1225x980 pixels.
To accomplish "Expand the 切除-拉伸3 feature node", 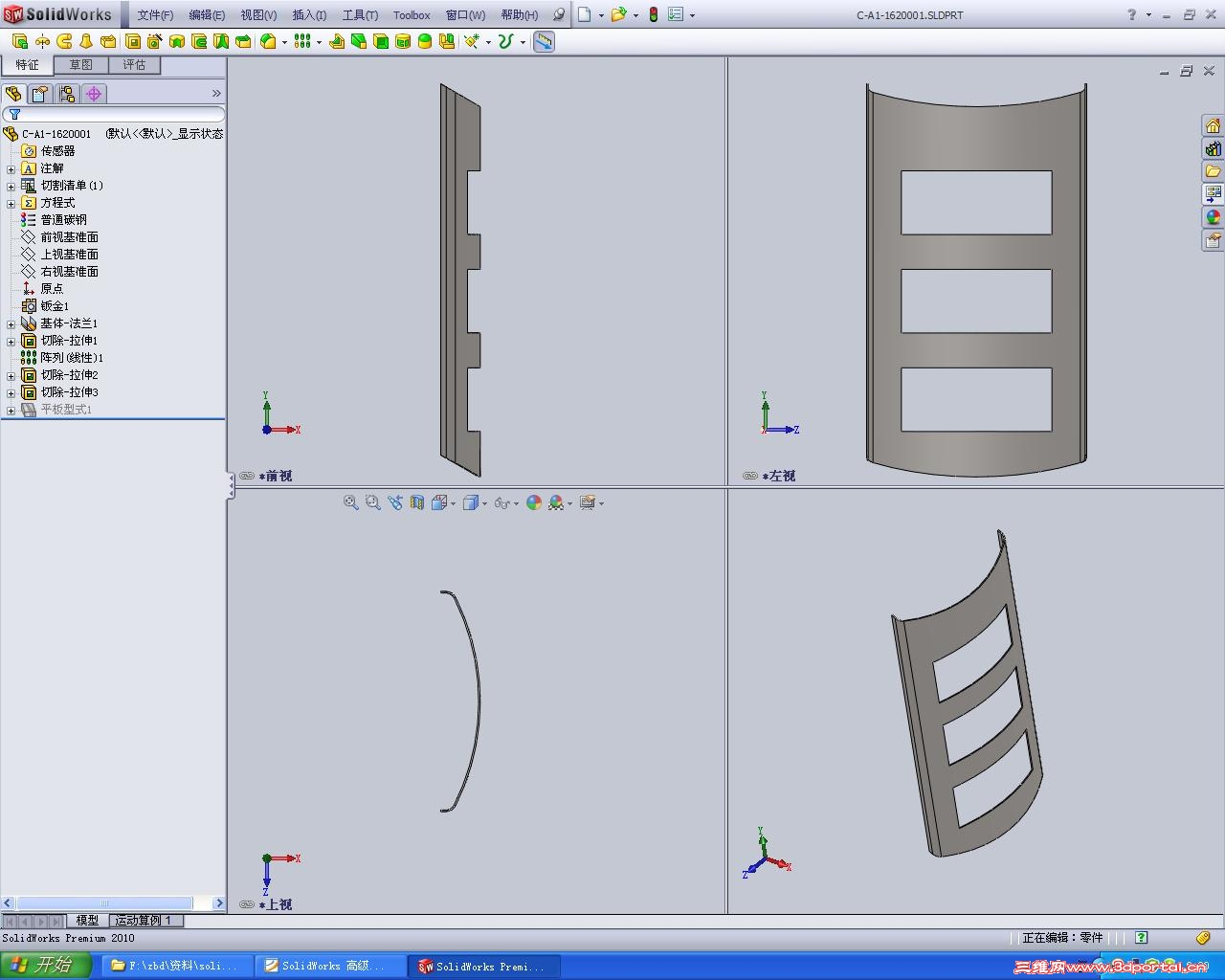I will [x=11, y=392].
